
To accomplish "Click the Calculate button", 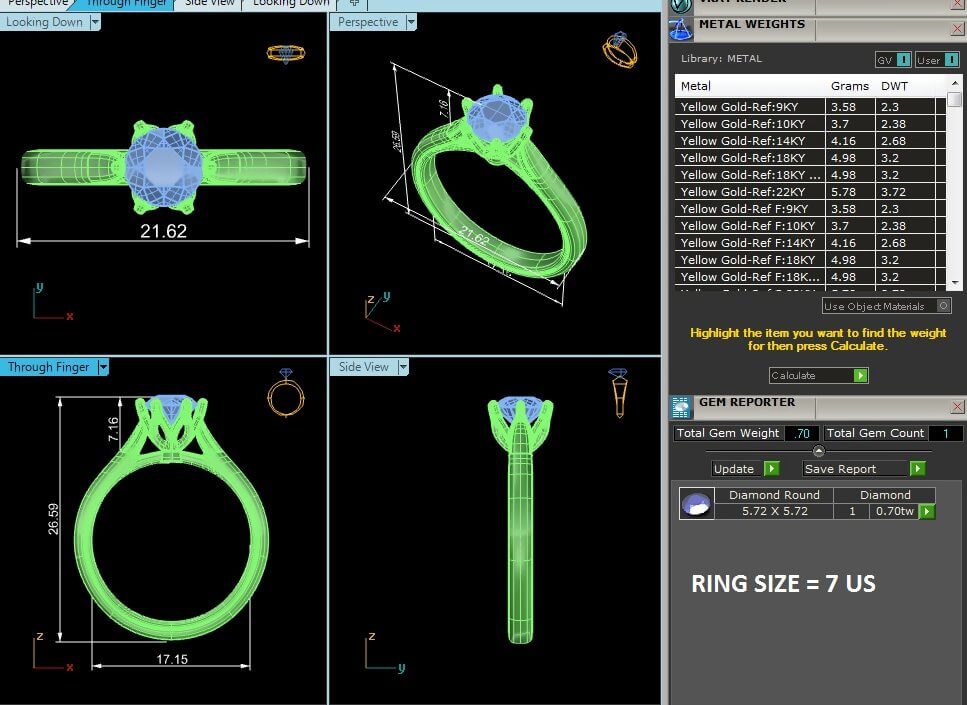I will click(818, 375).
